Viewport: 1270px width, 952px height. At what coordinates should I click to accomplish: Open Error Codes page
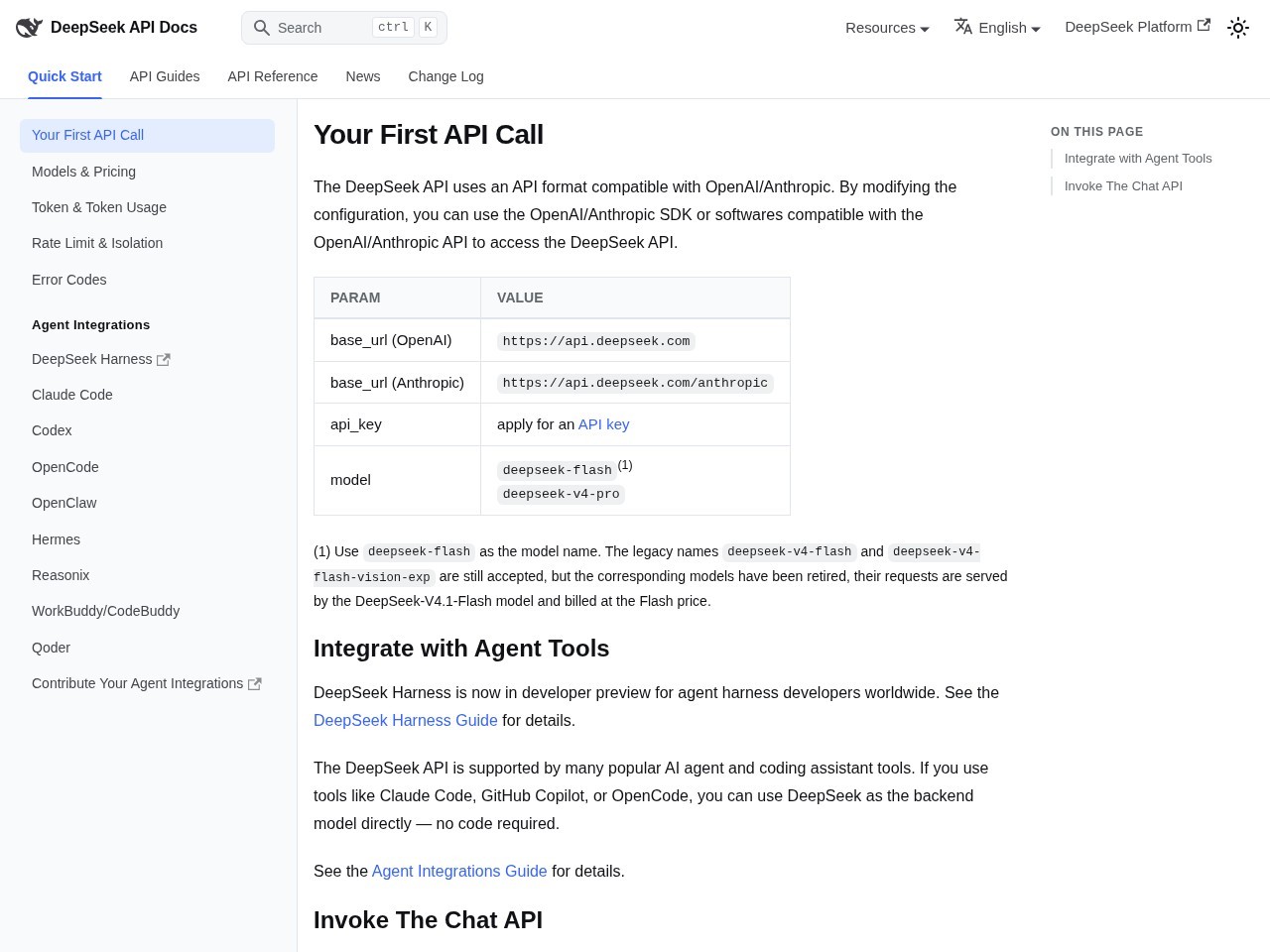[x=147, y=280]
